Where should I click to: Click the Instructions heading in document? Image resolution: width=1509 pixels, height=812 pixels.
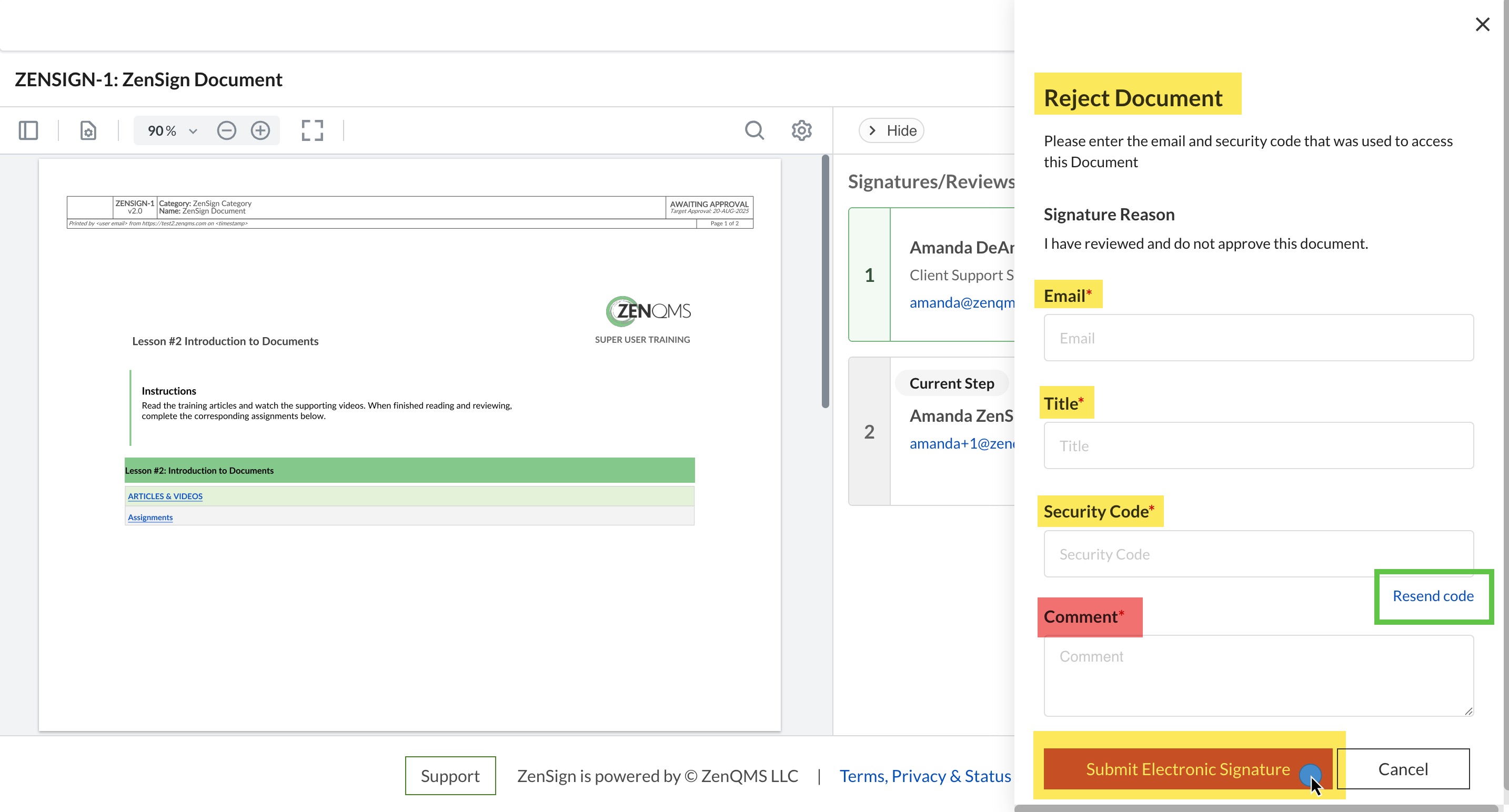pyautogui.click(x=169, y=391)
